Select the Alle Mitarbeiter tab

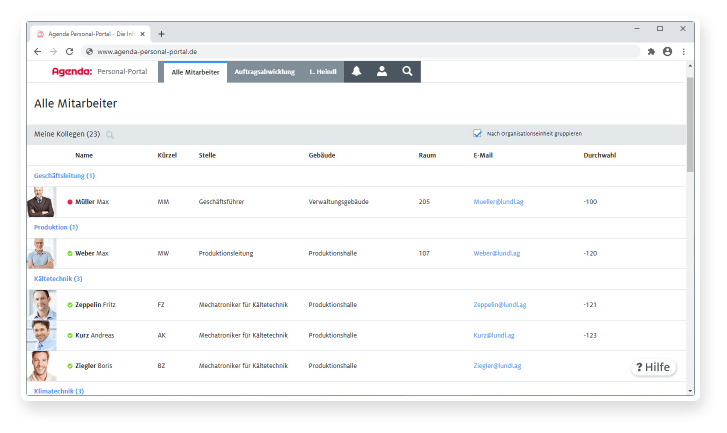point(195,72)
